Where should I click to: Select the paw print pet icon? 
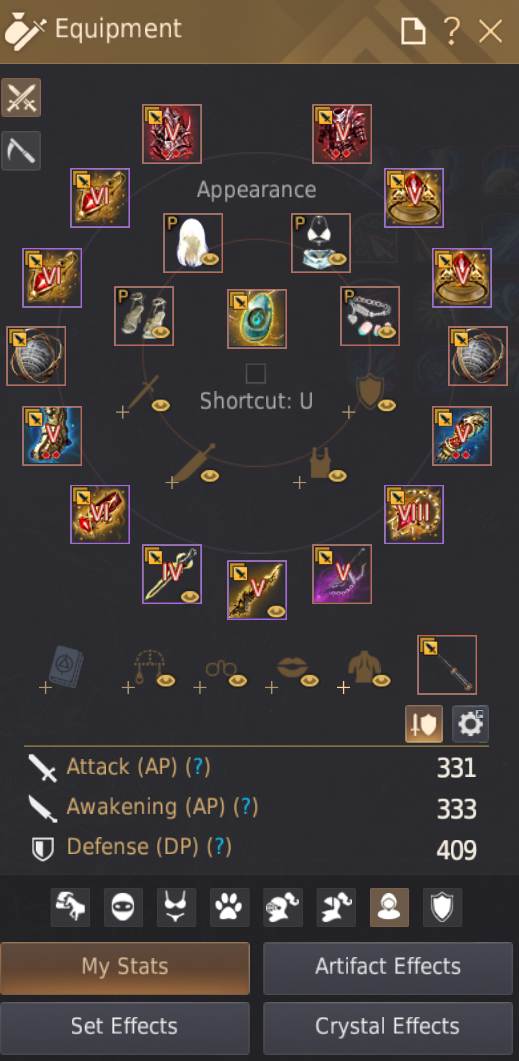230,907
